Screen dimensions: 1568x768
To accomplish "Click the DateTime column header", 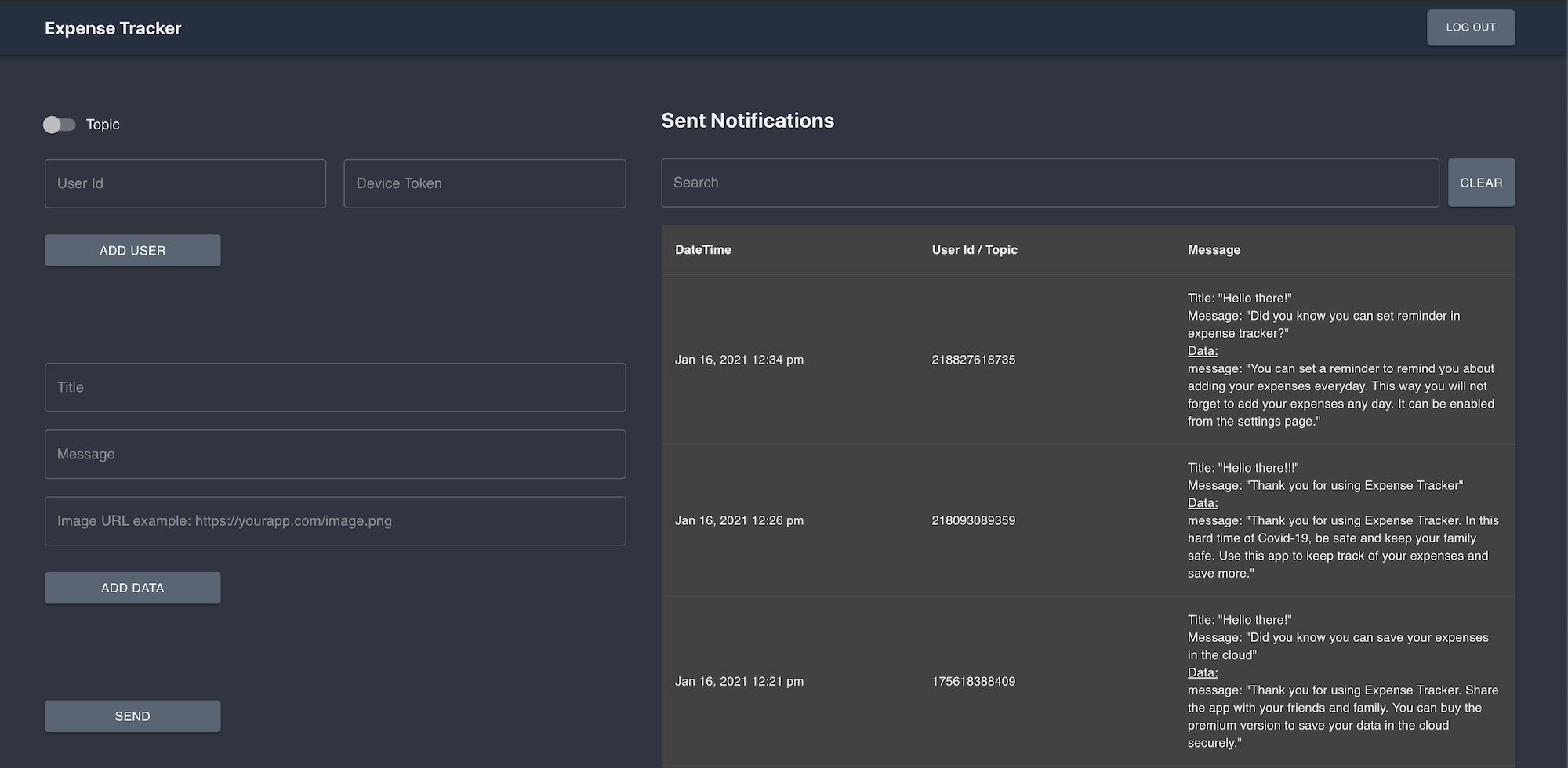I will click(702, 249).
